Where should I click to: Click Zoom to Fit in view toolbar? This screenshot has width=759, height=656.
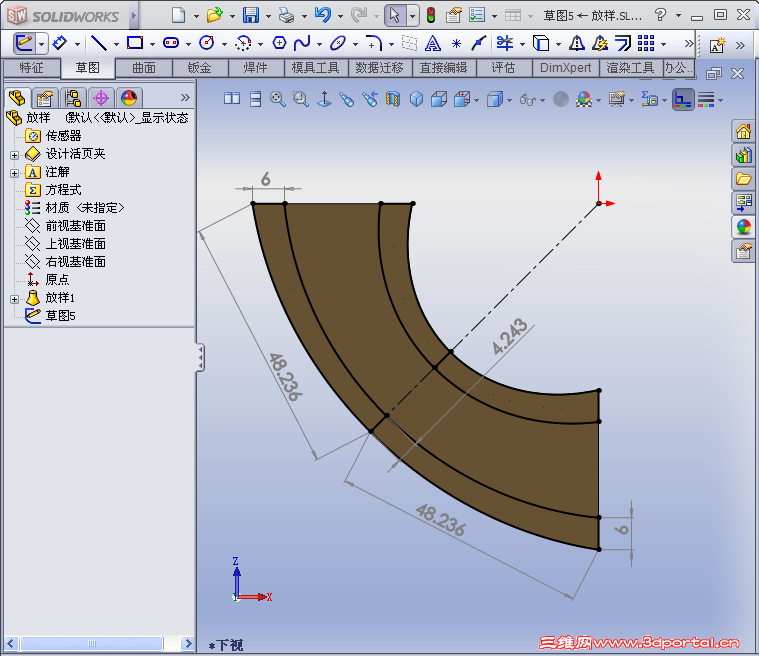(x=277, y=99)
